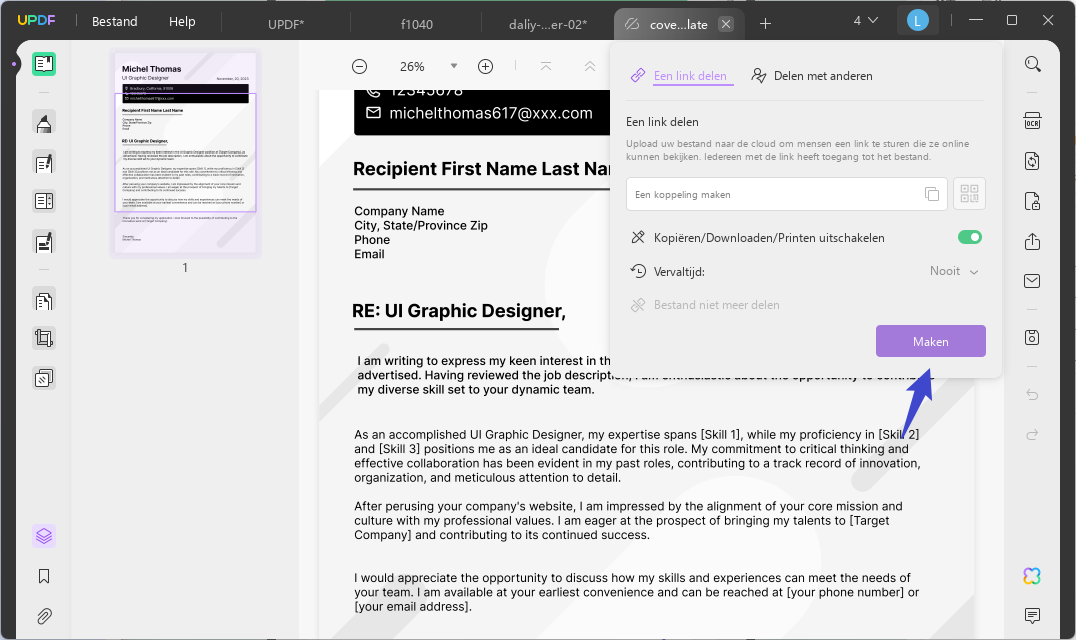Open the Bookmarks panel
Viewport: 1076px width, 640px height.
[44, 576]
